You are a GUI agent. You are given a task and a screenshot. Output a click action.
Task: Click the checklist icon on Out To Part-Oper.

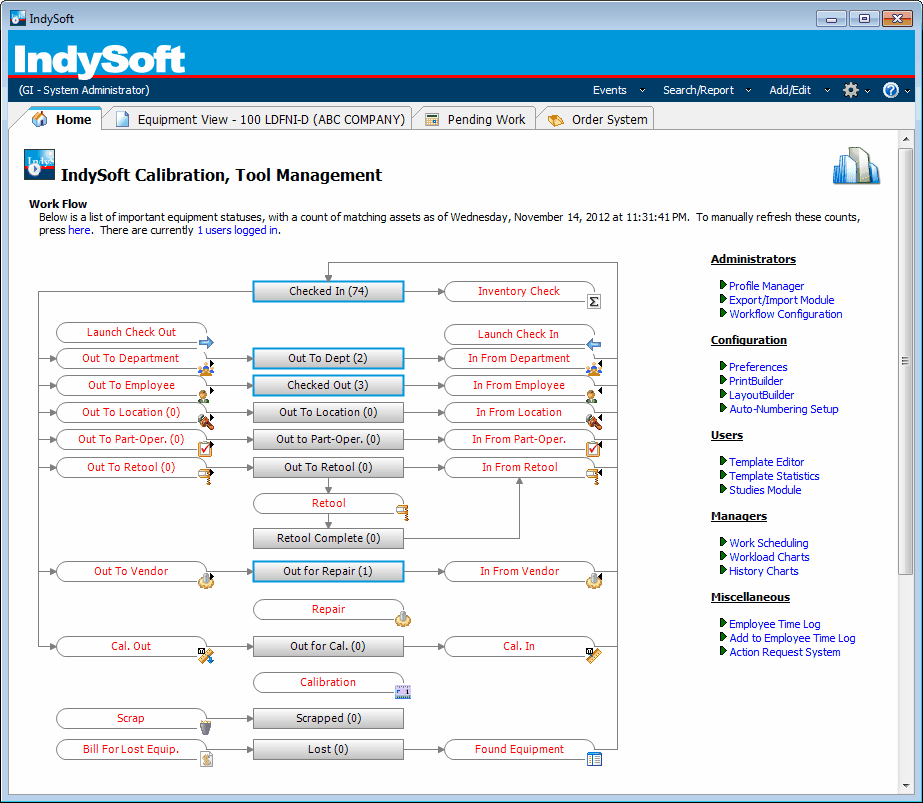tap(205, 449)
